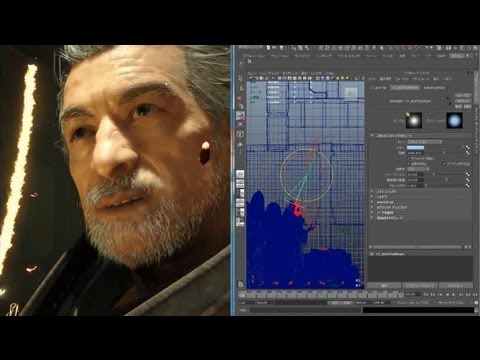Click the Intensity slider handle

(x=444, y=153)
